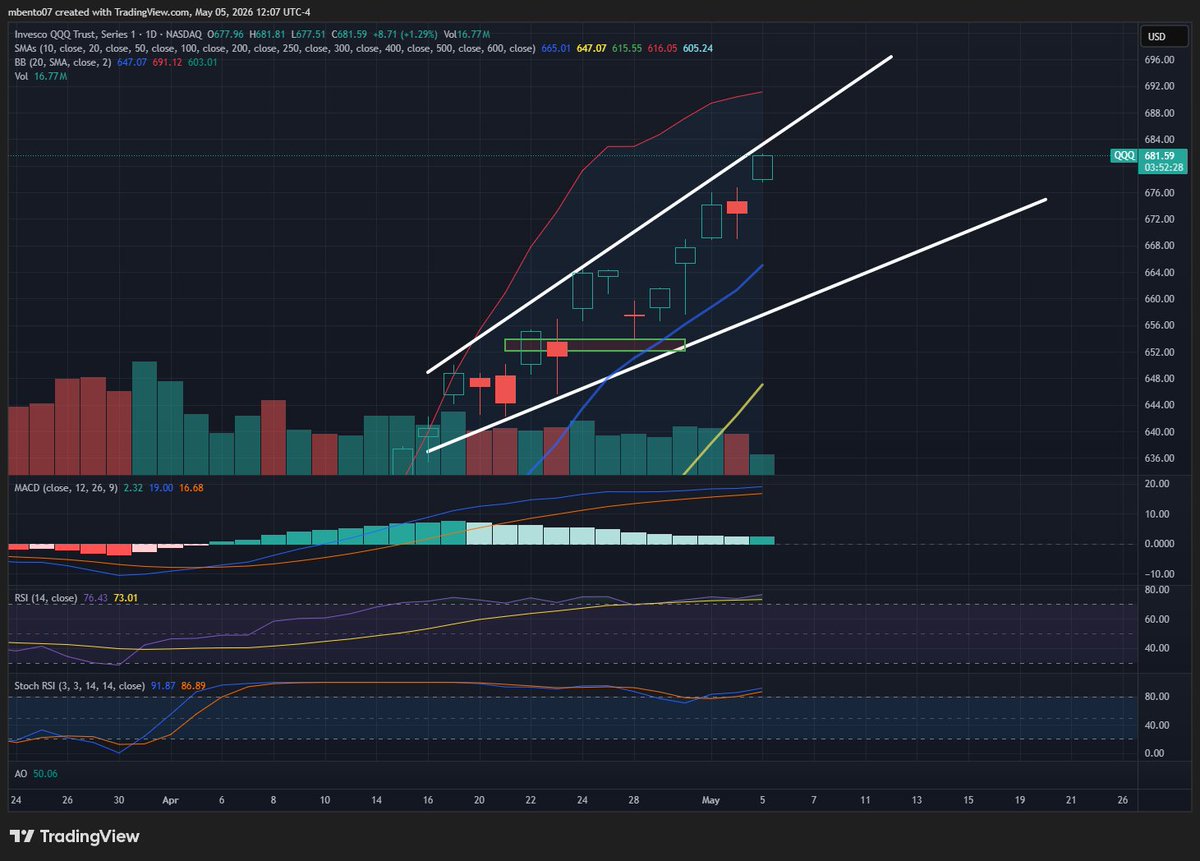Select the SMAs indicator legend
The image size is (1200, 861).
click(x=274, y=49)
